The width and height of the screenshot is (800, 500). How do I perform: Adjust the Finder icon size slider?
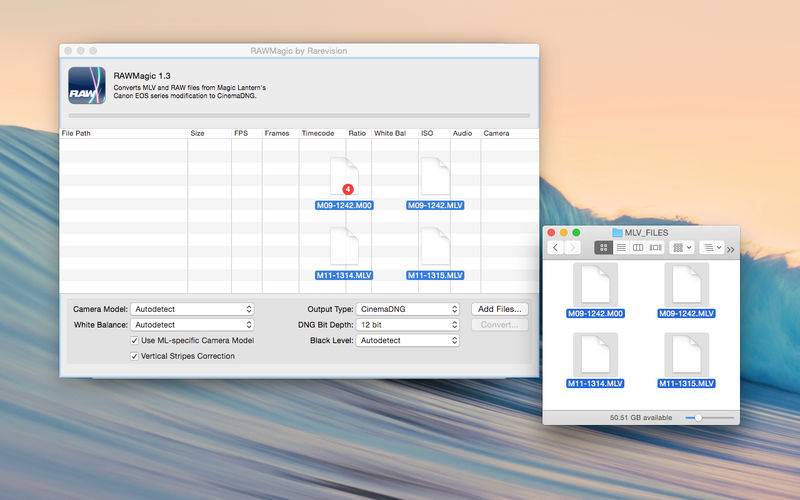pyautogui.click(x=710, y=418)
